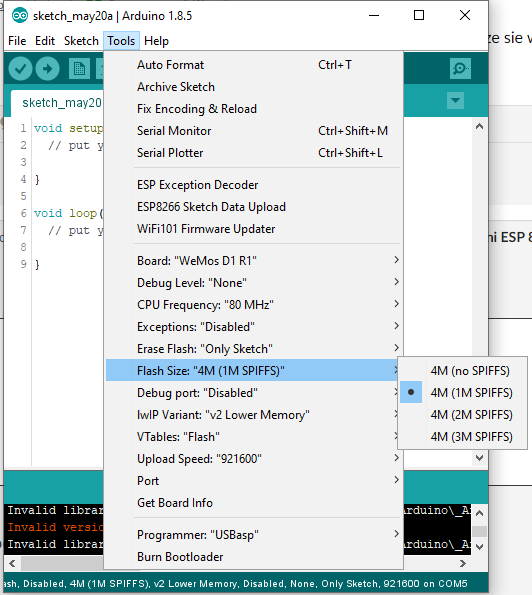
Task: Close the Arduino window
Action: click(465, 16)
